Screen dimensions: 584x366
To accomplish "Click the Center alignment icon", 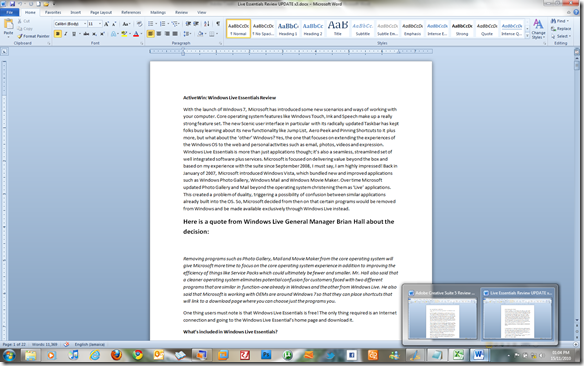I will (159, 34).
